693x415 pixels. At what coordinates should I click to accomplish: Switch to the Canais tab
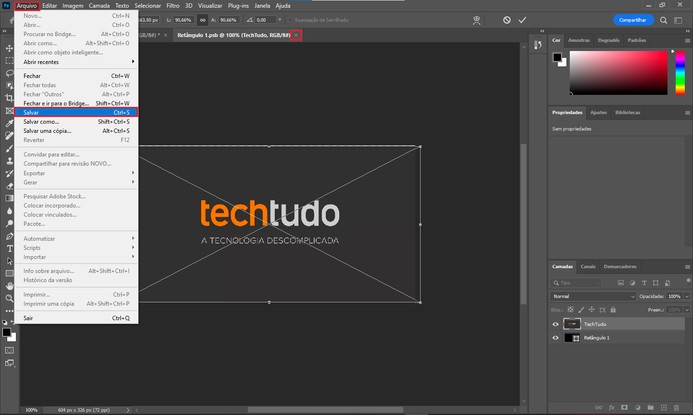588,267
